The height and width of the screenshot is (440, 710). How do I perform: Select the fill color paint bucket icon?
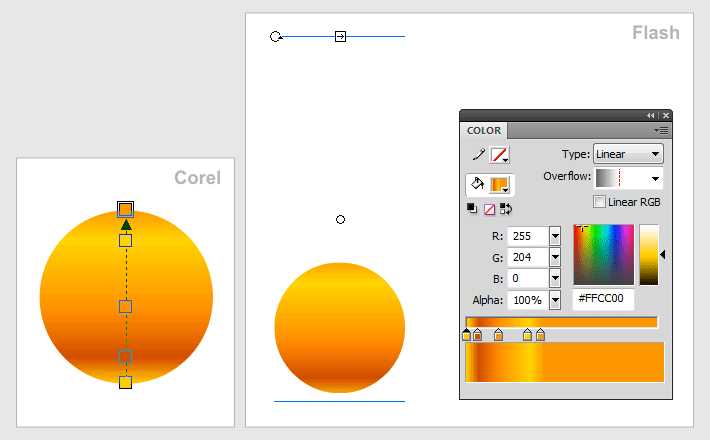(477, 184)
